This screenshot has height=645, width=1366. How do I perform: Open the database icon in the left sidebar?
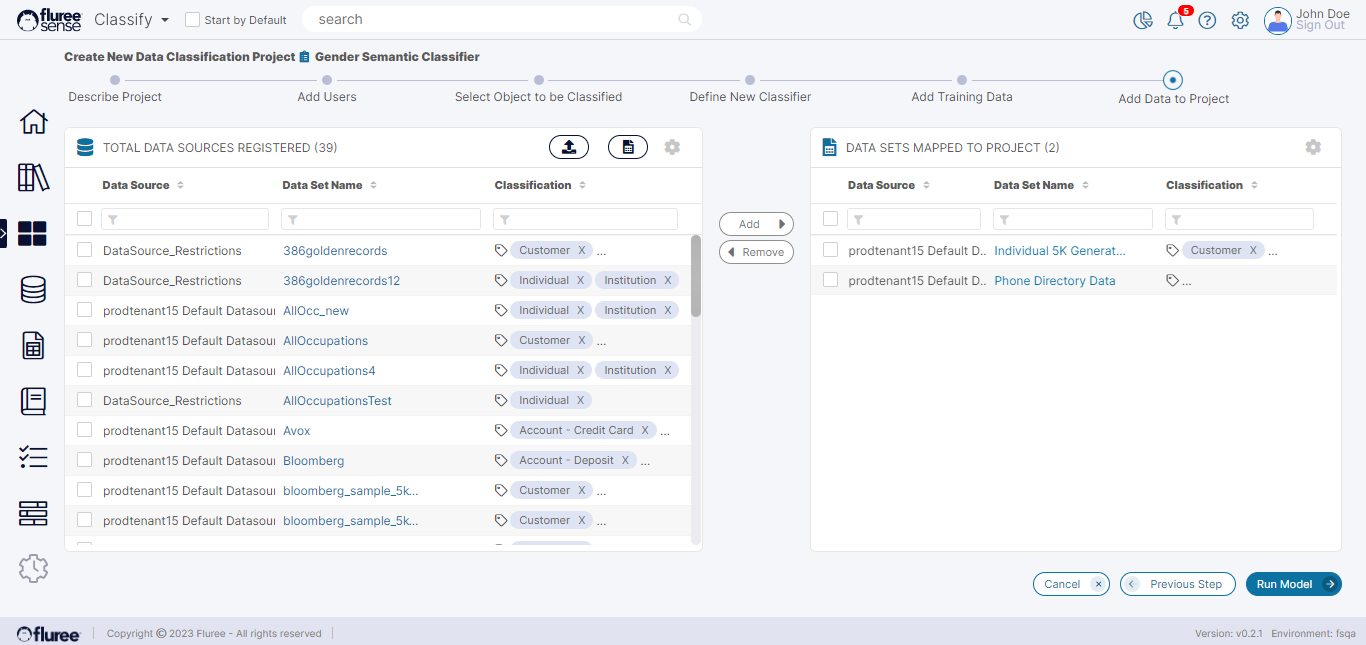point(33,290)
